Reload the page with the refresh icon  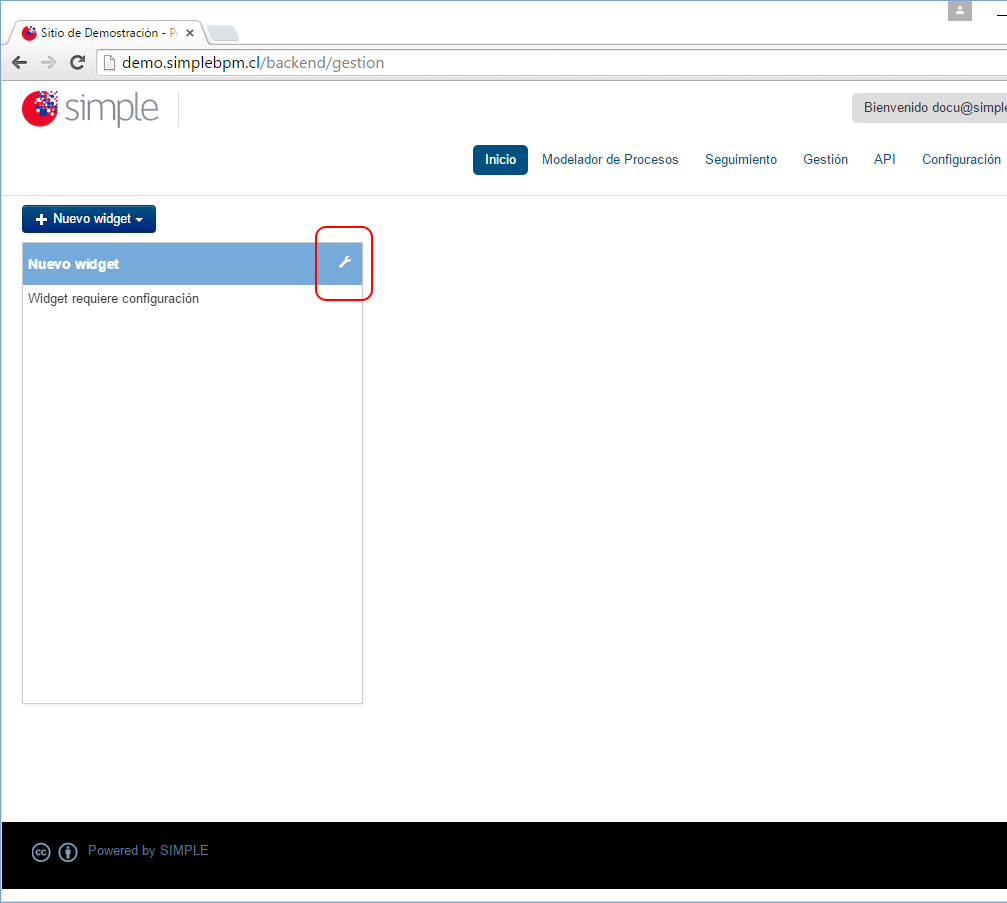coord(78,62)
